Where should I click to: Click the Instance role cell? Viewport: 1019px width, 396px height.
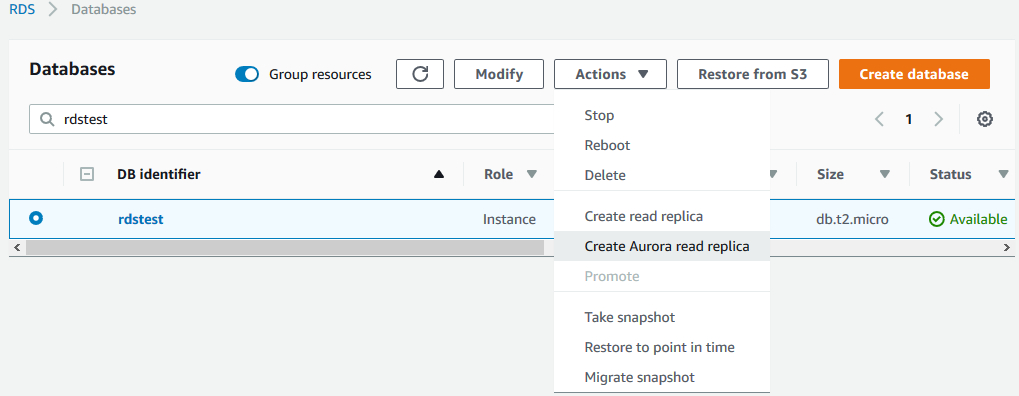pos(510,220)
